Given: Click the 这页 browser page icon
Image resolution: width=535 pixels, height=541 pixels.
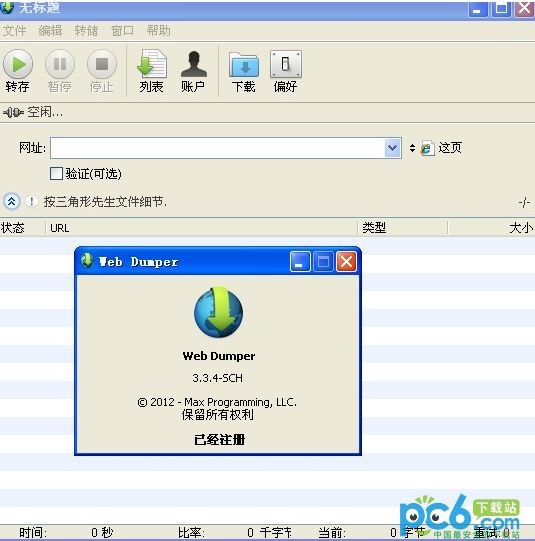Looking at the screenshot, I should (427, 148).
